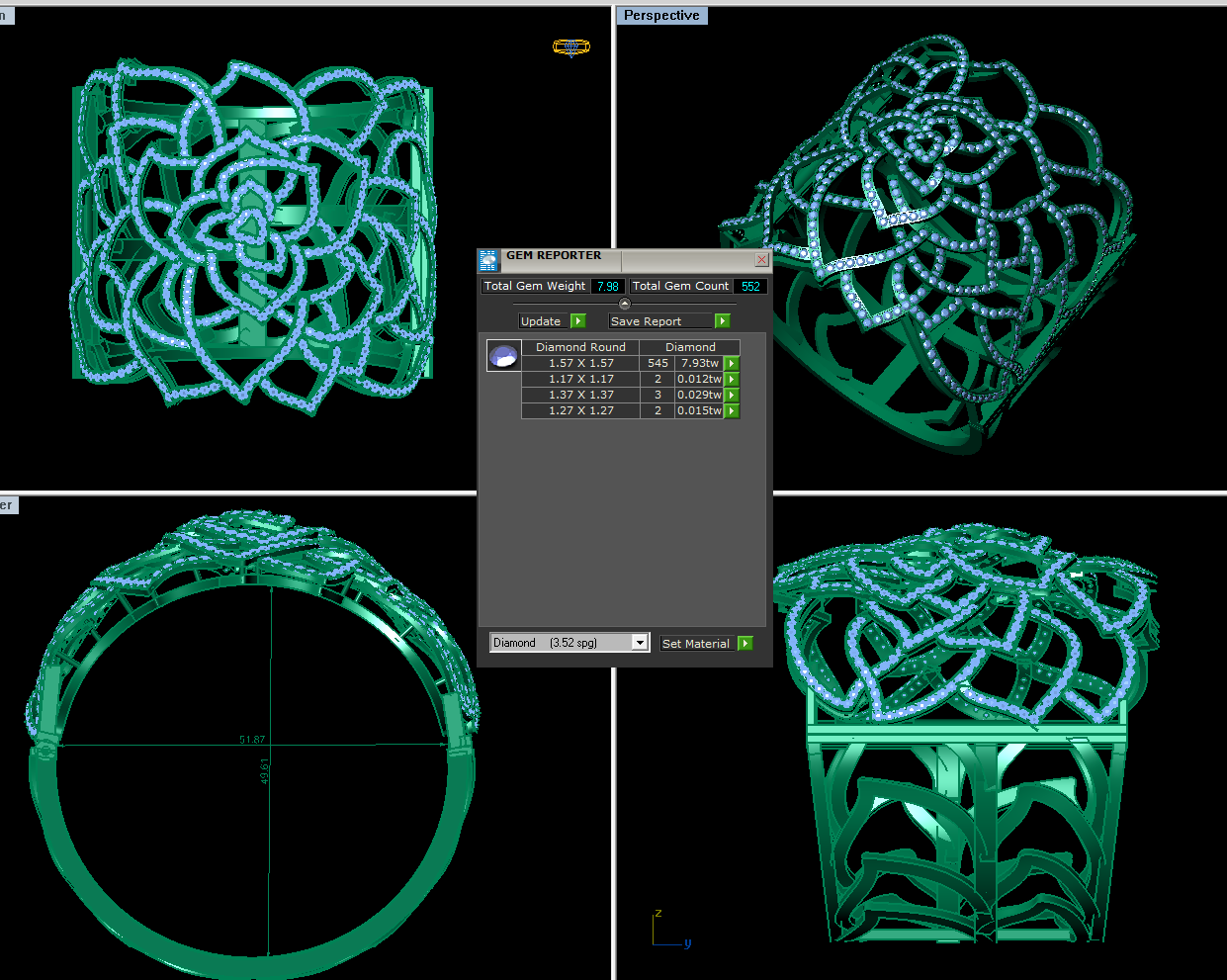The width and height of the screenshot is (1227, 980).
Task: Click green arrow next to Update
Action: pyautogui.click(x=578, y=321)
